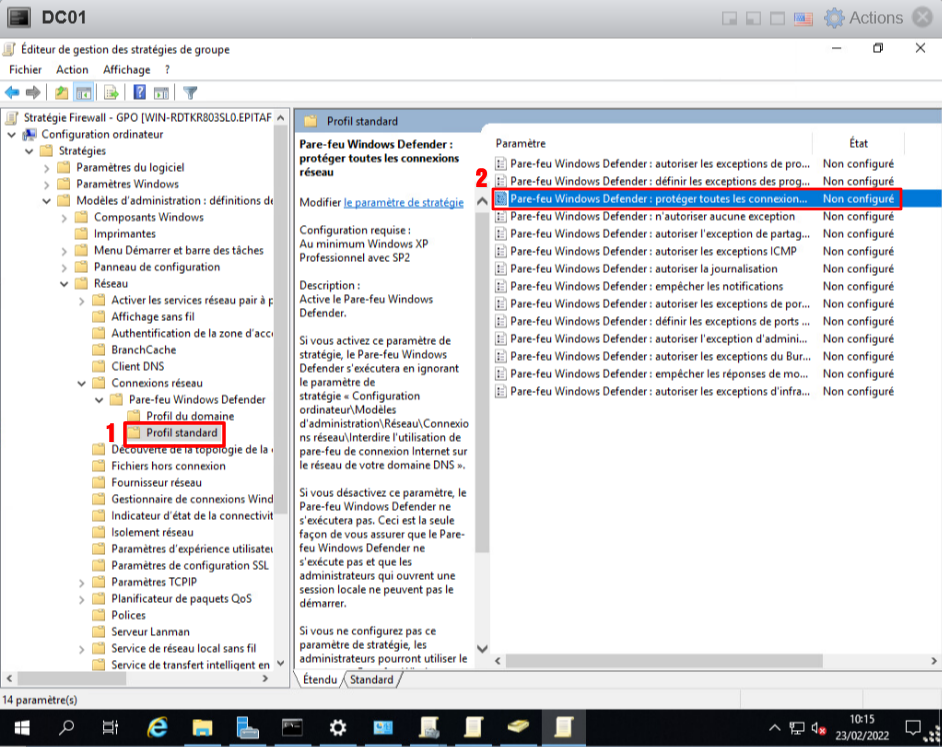Image resolution: width=942 pixels, height=747 pixels.
Task: Open the Affichage menu
Action: (126, 70)
